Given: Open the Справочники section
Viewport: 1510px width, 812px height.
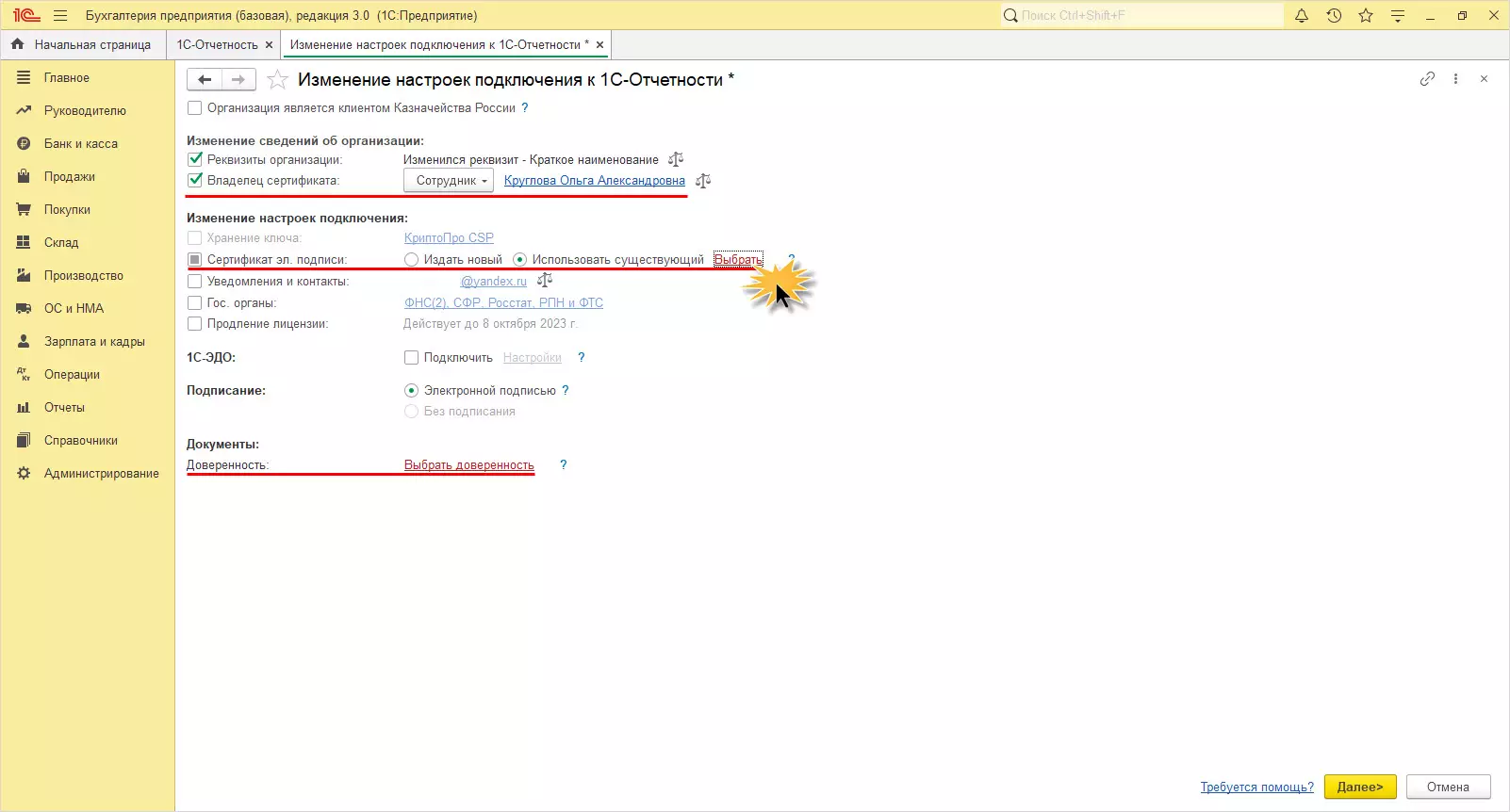Looking at the screenshot, I should [x=87, y=441].
